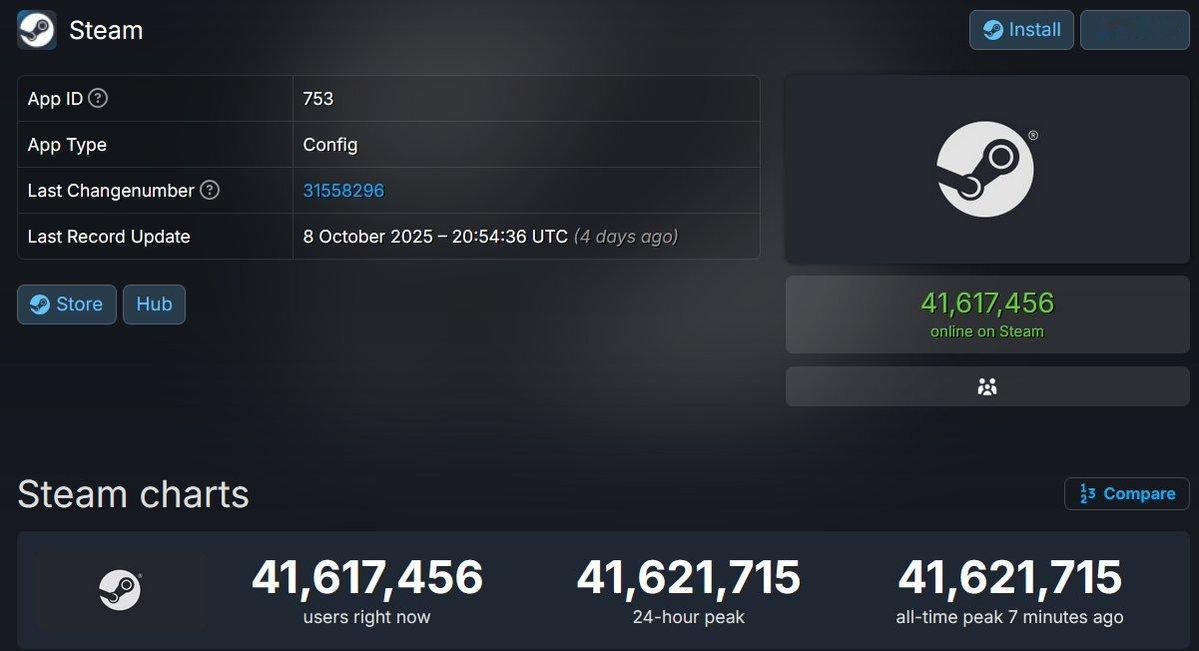Screen dimensions: 1199x651
Task: Click the small Steam logo in charts panel
Action: (120, 590)
